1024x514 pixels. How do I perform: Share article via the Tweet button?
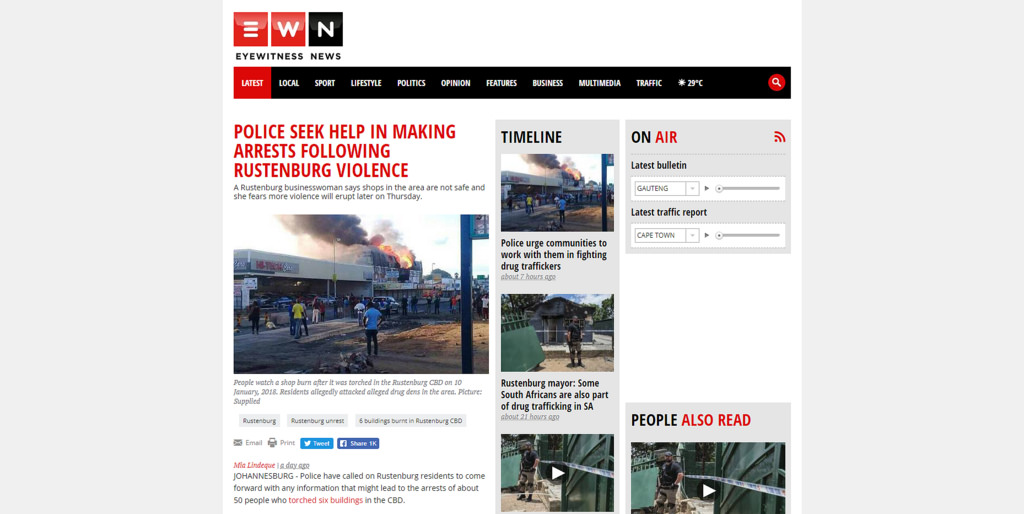tap(317, 443)
